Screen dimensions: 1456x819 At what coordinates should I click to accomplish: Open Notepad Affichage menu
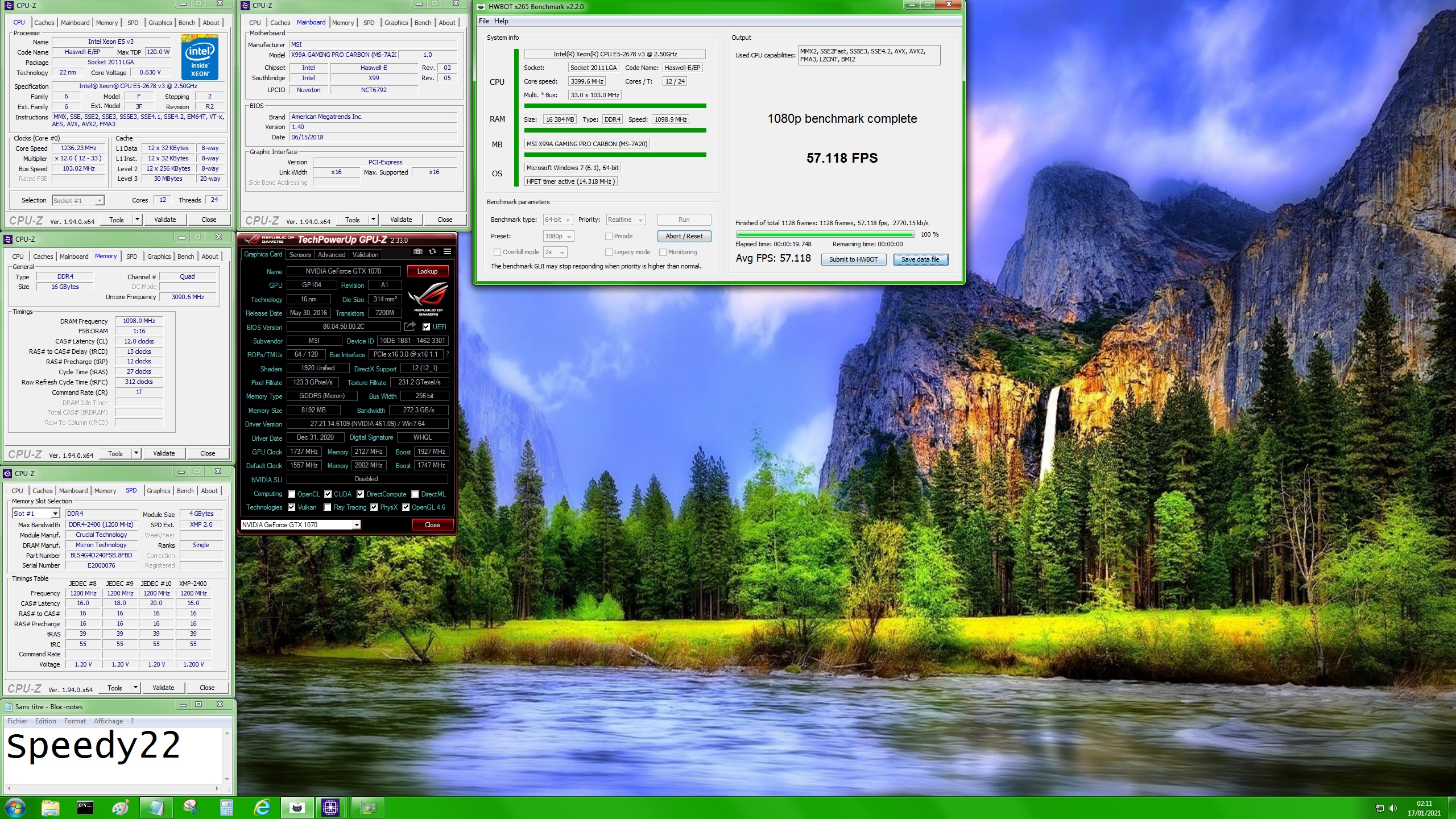point(108,721)
